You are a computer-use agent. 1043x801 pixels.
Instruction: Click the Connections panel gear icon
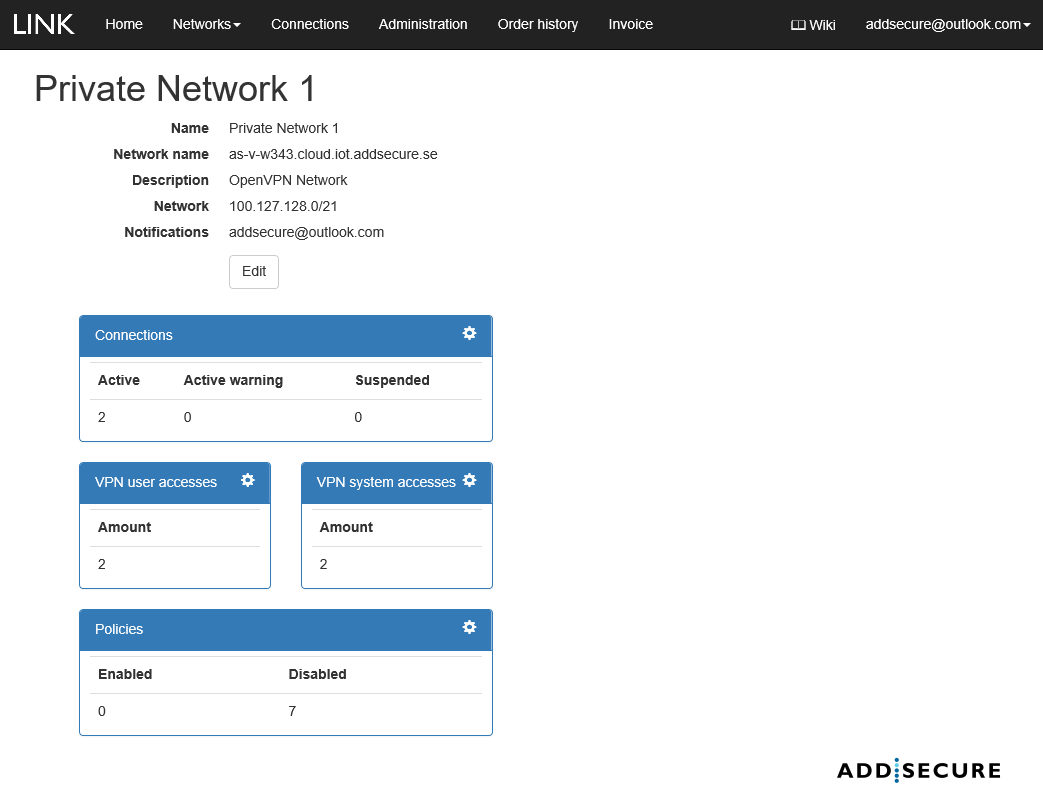click(x=469, y=334)
